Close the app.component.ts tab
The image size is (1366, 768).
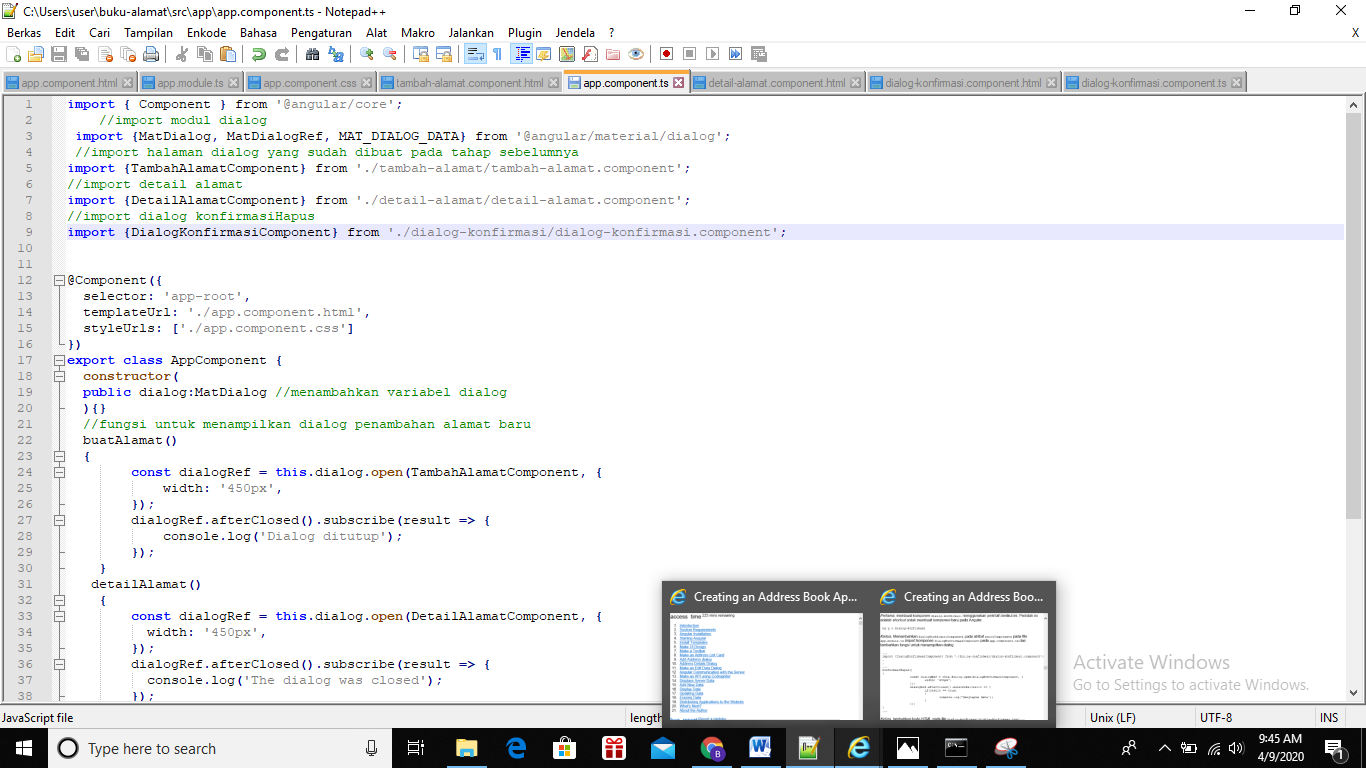pos(679,83)
